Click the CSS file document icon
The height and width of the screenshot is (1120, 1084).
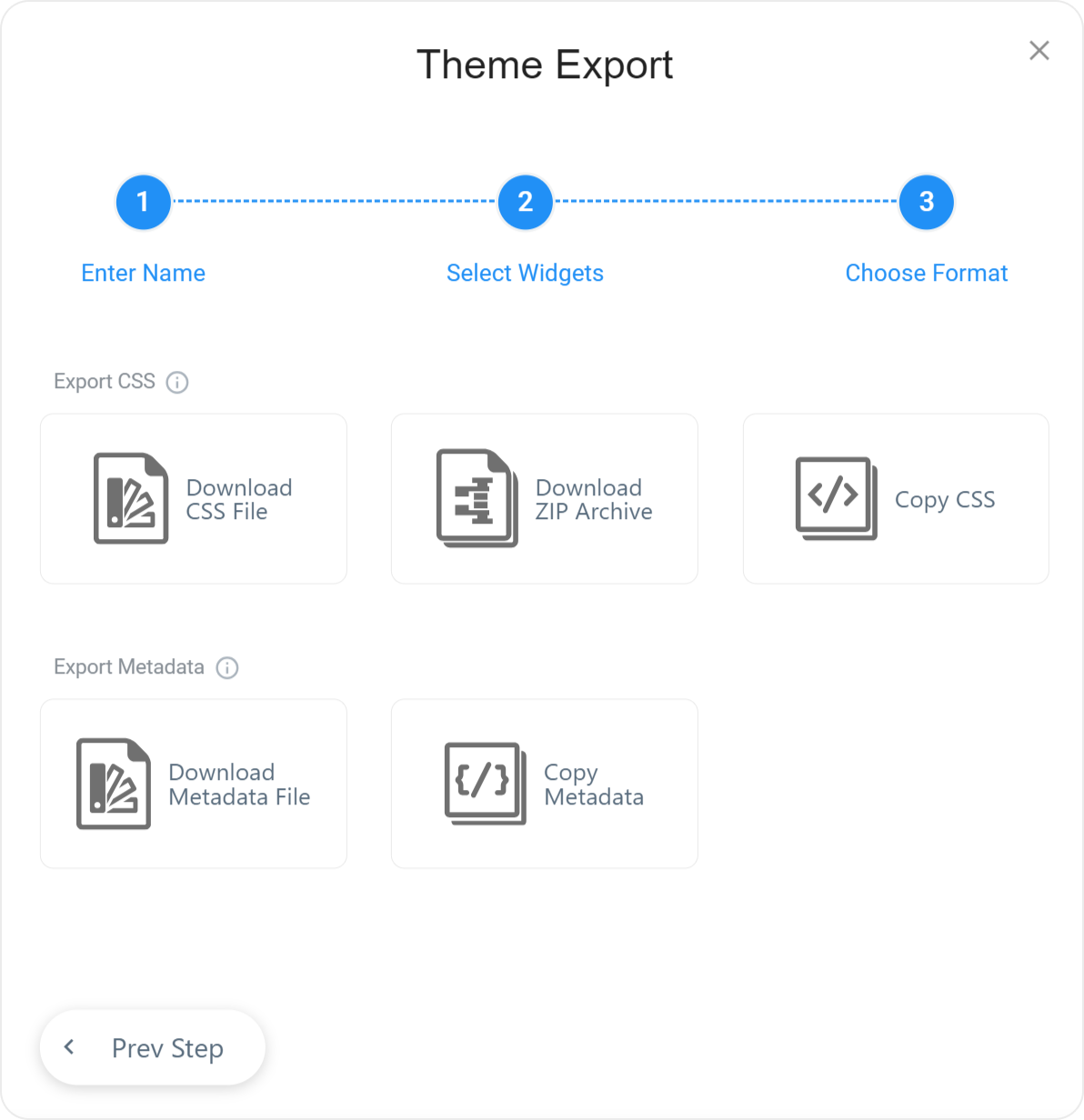129,498
